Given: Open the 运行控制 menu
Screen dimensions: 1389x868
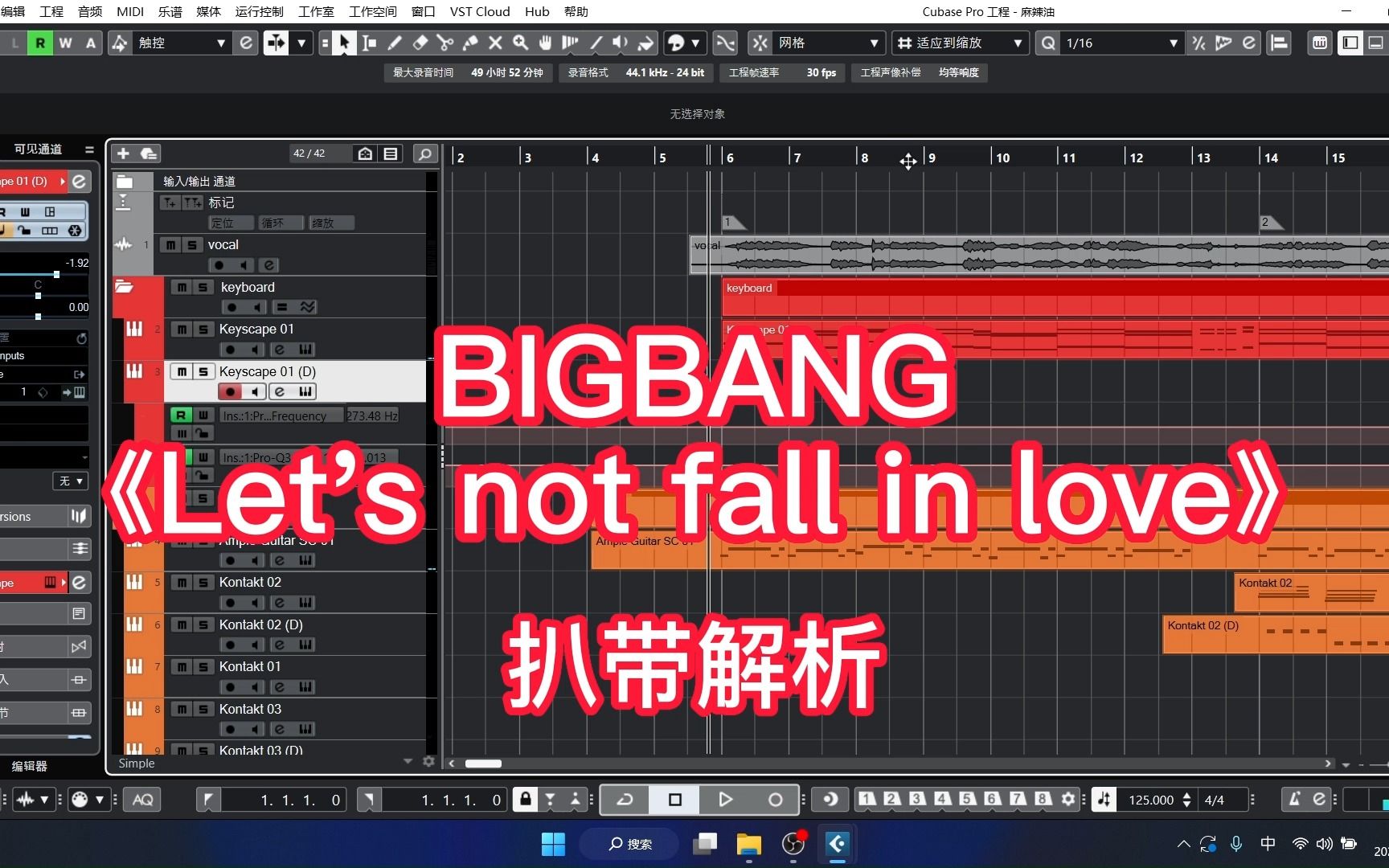Looking at the screenshot, I should coord(260,11).
